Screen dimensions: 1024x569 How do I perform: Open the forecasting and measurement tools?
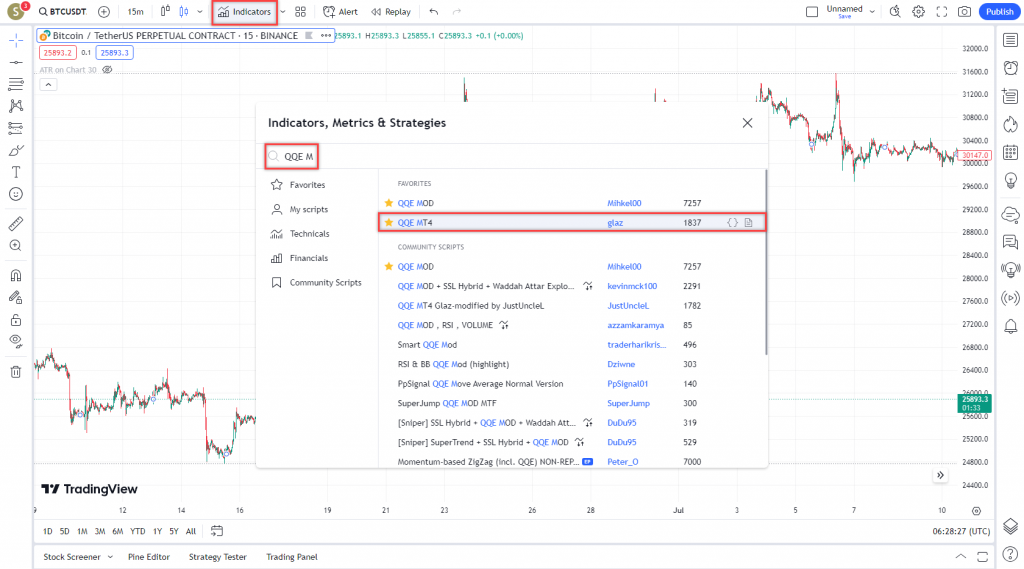pos(16,128)
